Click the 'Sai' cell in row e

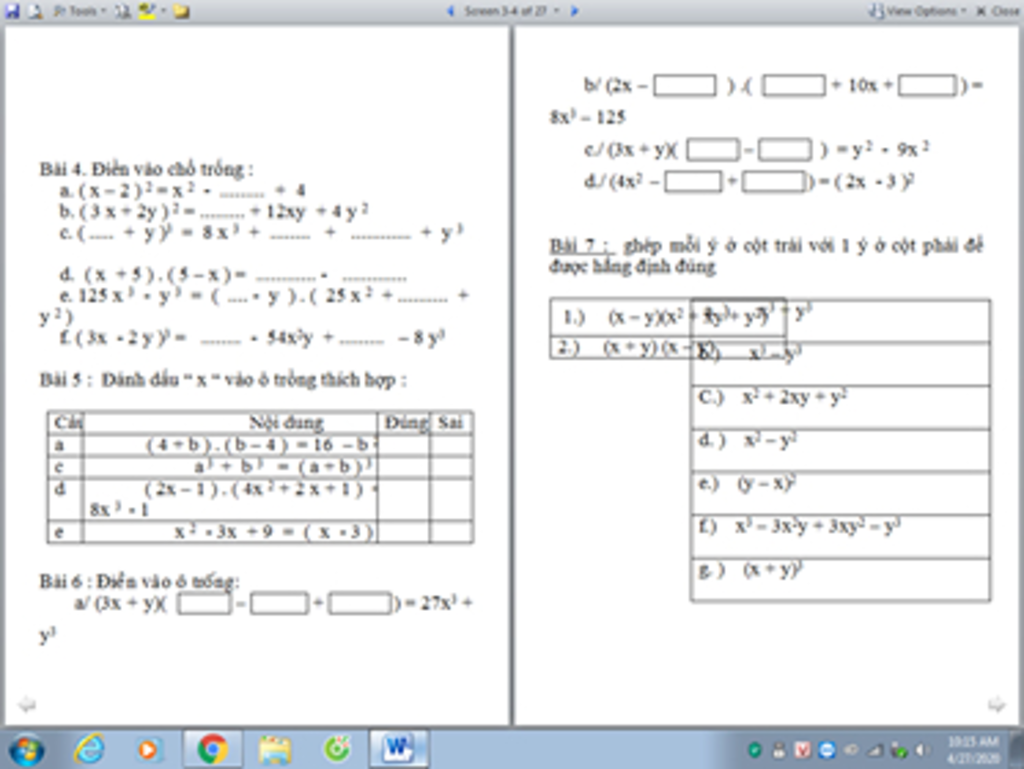tap(451, 532)
